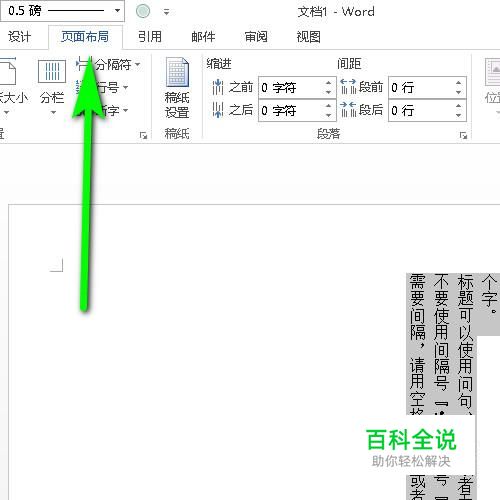Increase the 之后 indent with up arrow
500x500 pixels.
pos(329,105)
